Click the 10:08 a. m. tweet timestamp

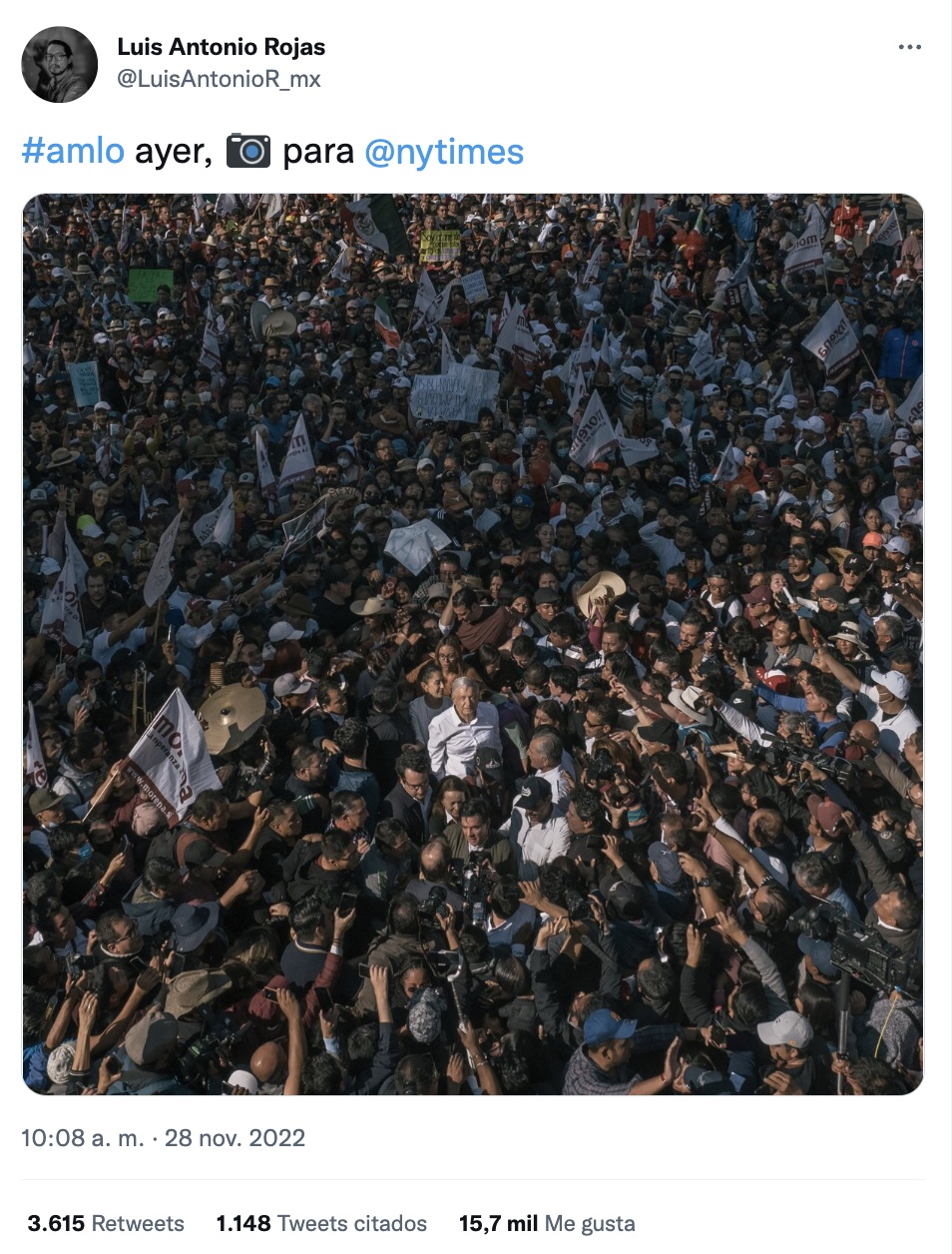[83, 1138]
